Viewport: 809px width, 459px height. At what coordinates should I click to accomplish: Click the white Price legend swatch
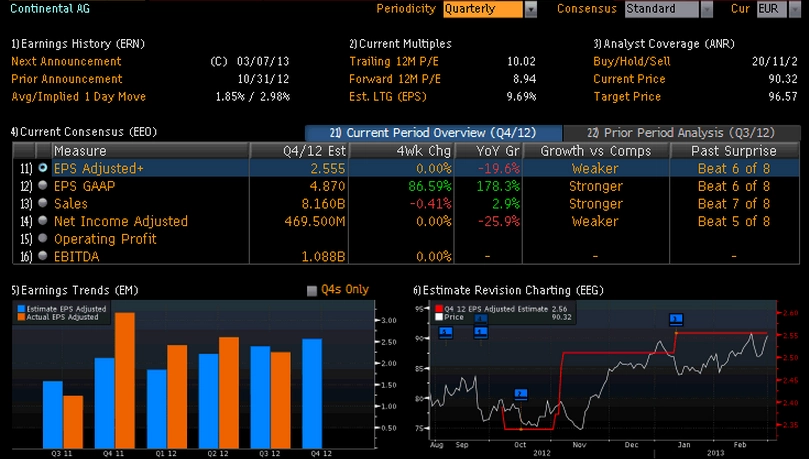439,317
